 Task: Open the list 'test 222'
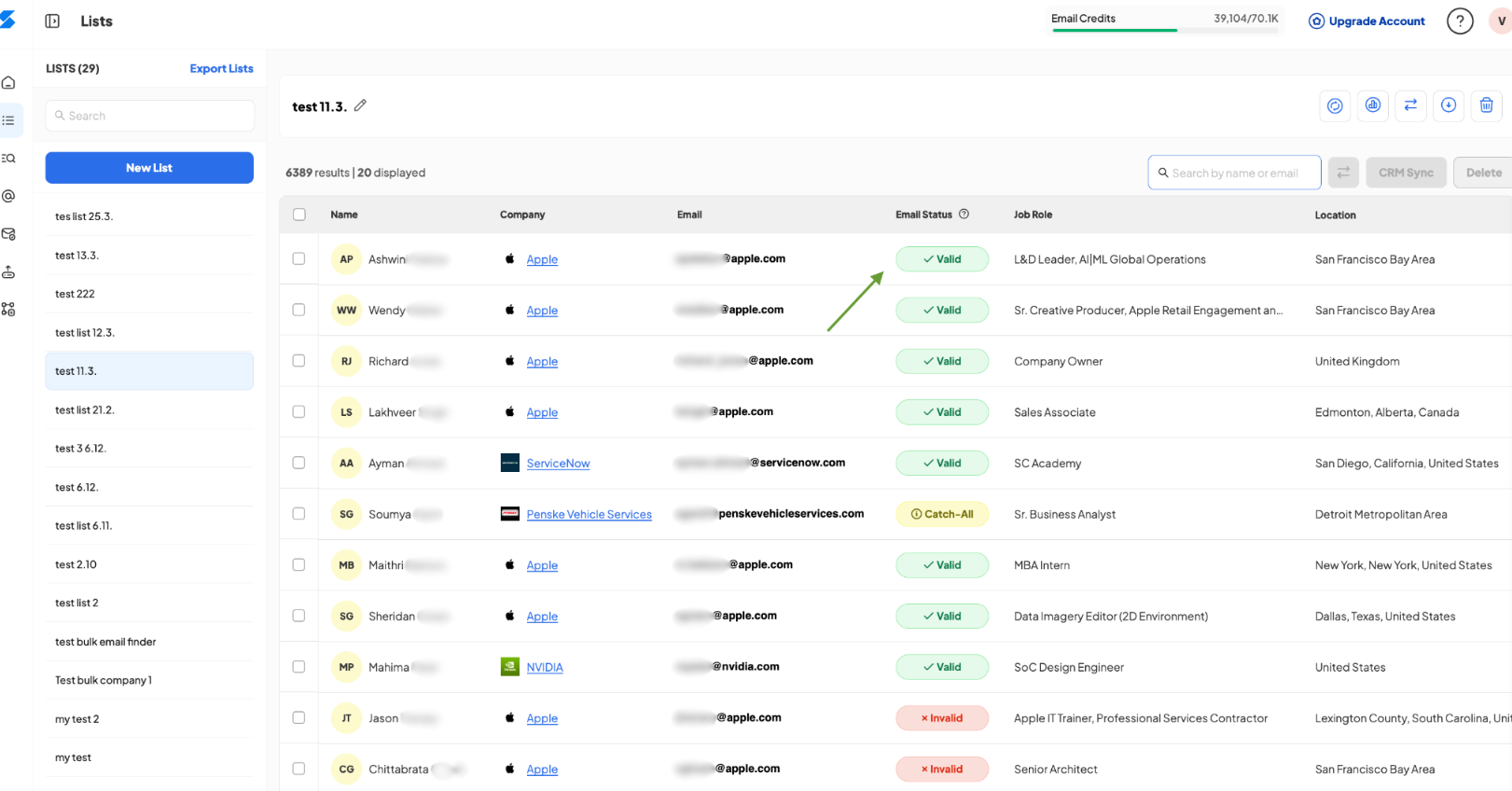click(x=149, y=294)
